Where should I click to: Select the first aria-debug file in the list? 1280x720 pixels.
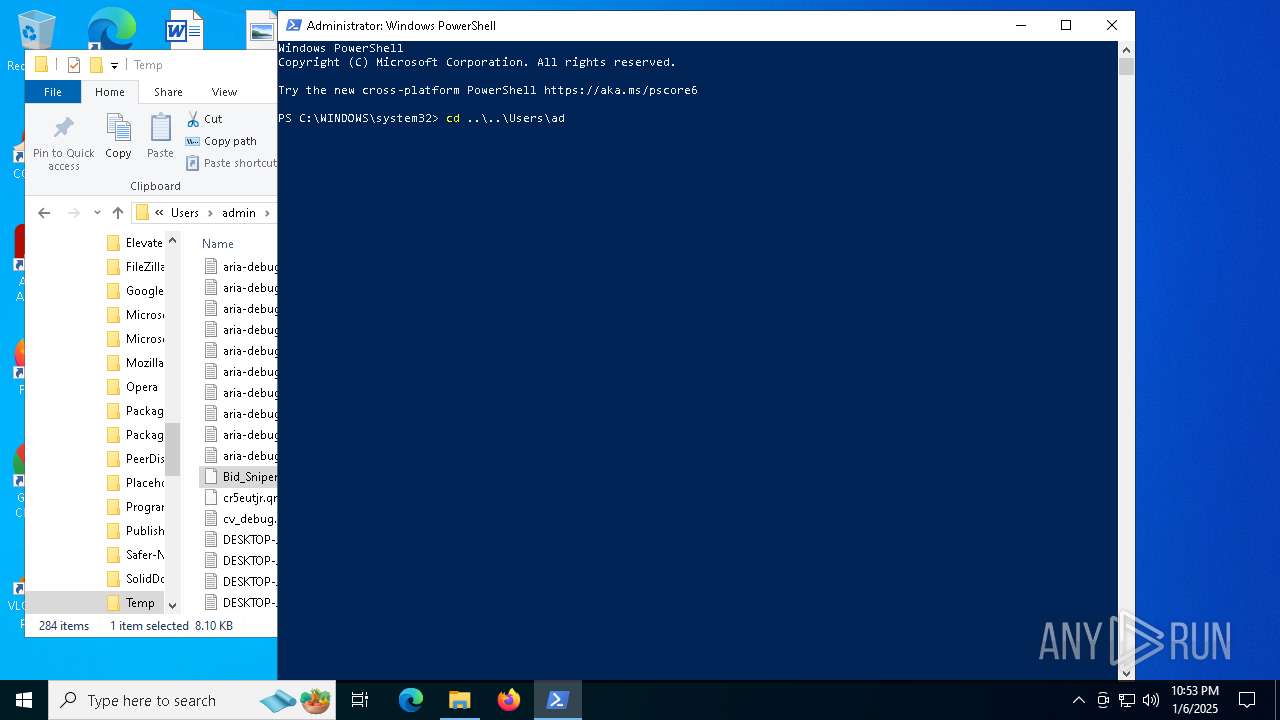[x=240, y=267]
